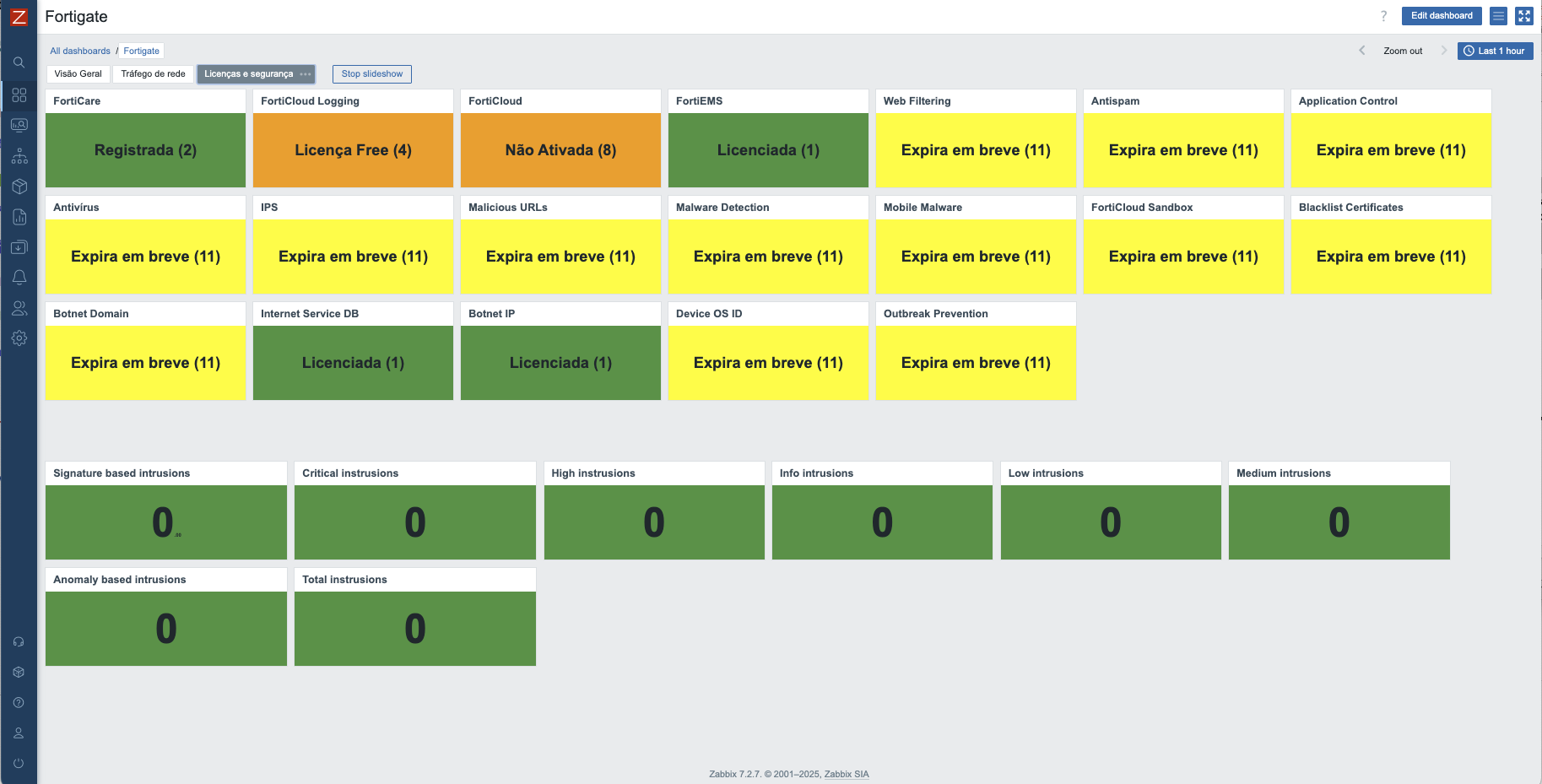Open the Licenças e segurança page options dots
This screenshot has width=1542, height=784.
[306, 74]
